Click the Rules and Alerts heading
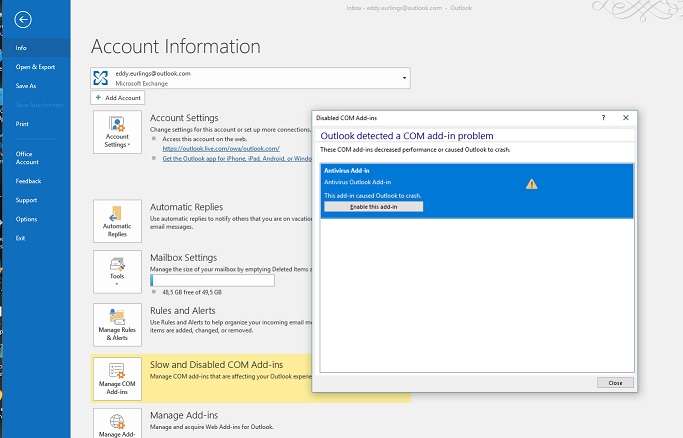The image size is (683, 438). 183,310
